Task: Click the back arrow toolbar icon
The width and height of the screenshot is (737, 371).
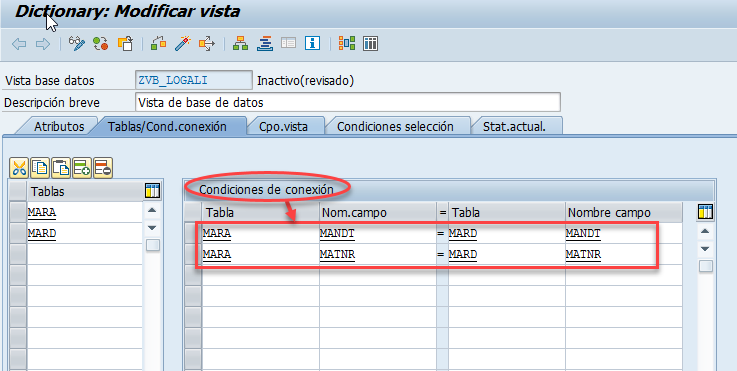Action: [19, 44]
